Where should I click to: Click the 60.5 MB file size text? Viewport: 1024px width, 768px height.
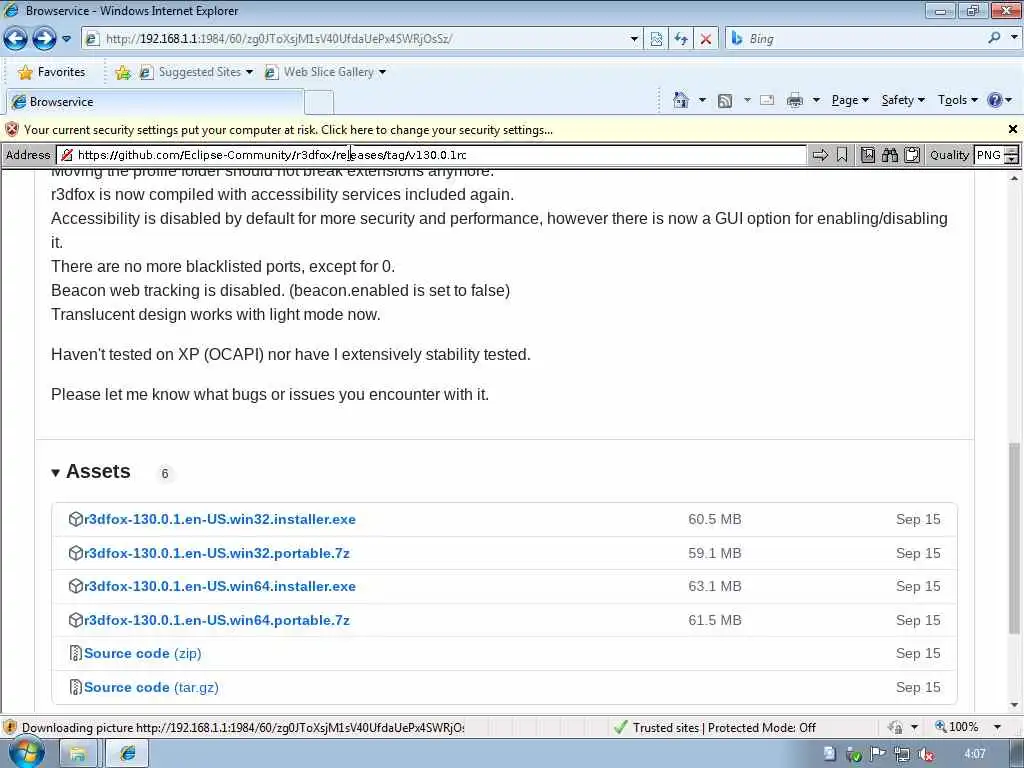click(714, 519)
